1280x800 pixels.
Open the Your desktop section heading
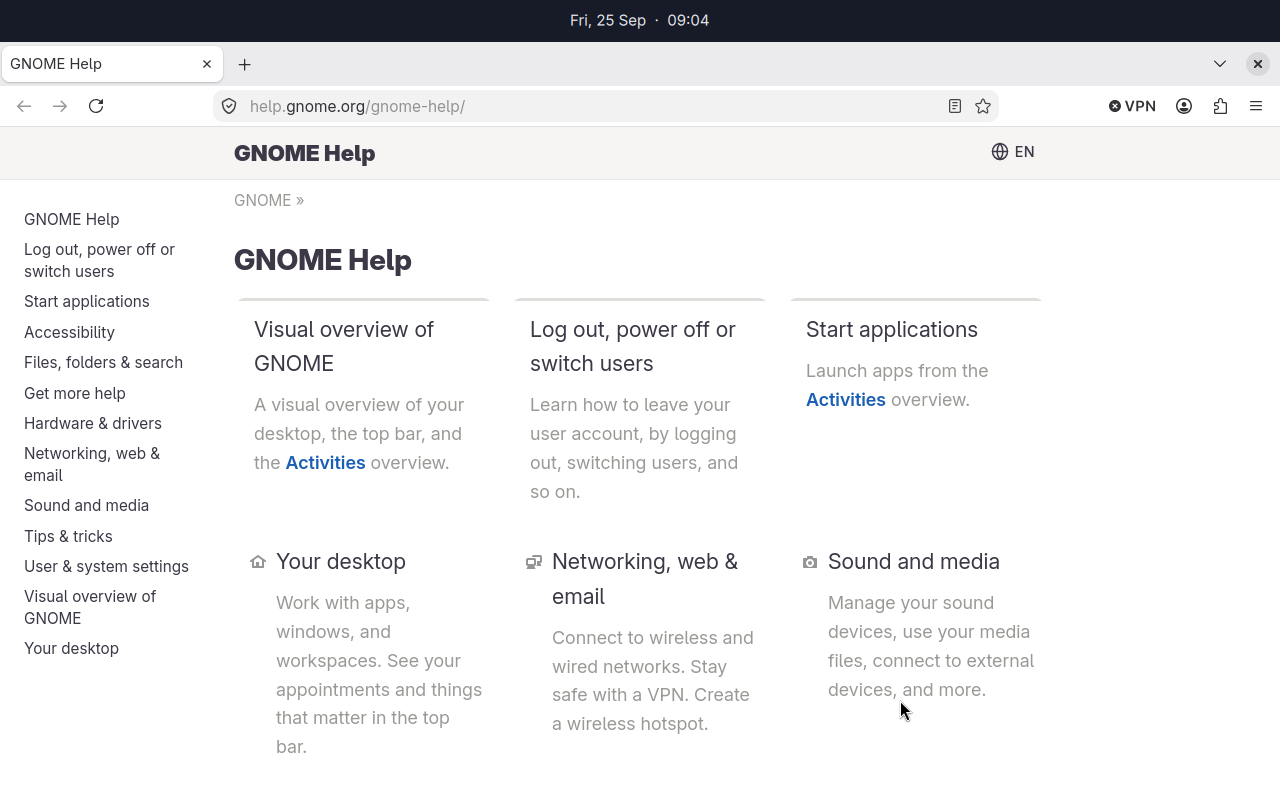(341, 561)
